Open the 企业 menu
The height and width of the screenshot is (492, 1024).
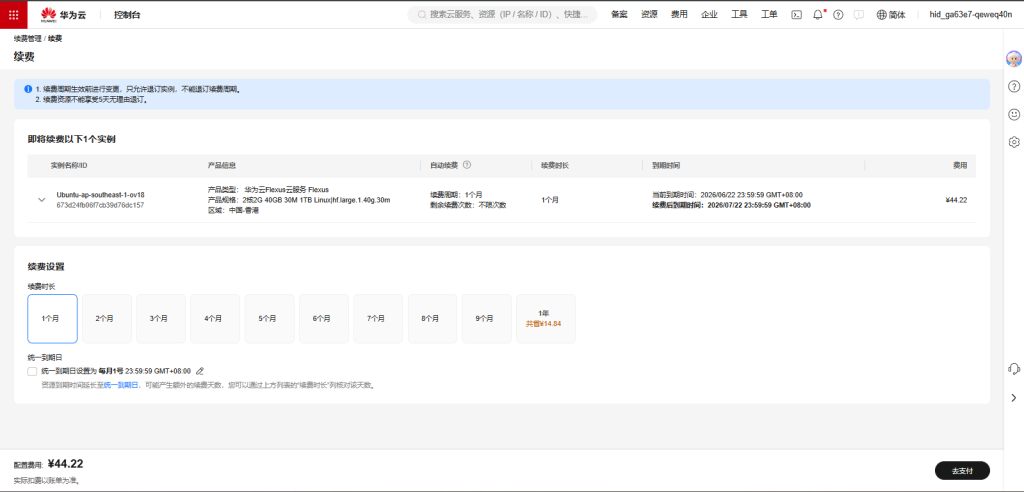[709, 14]
